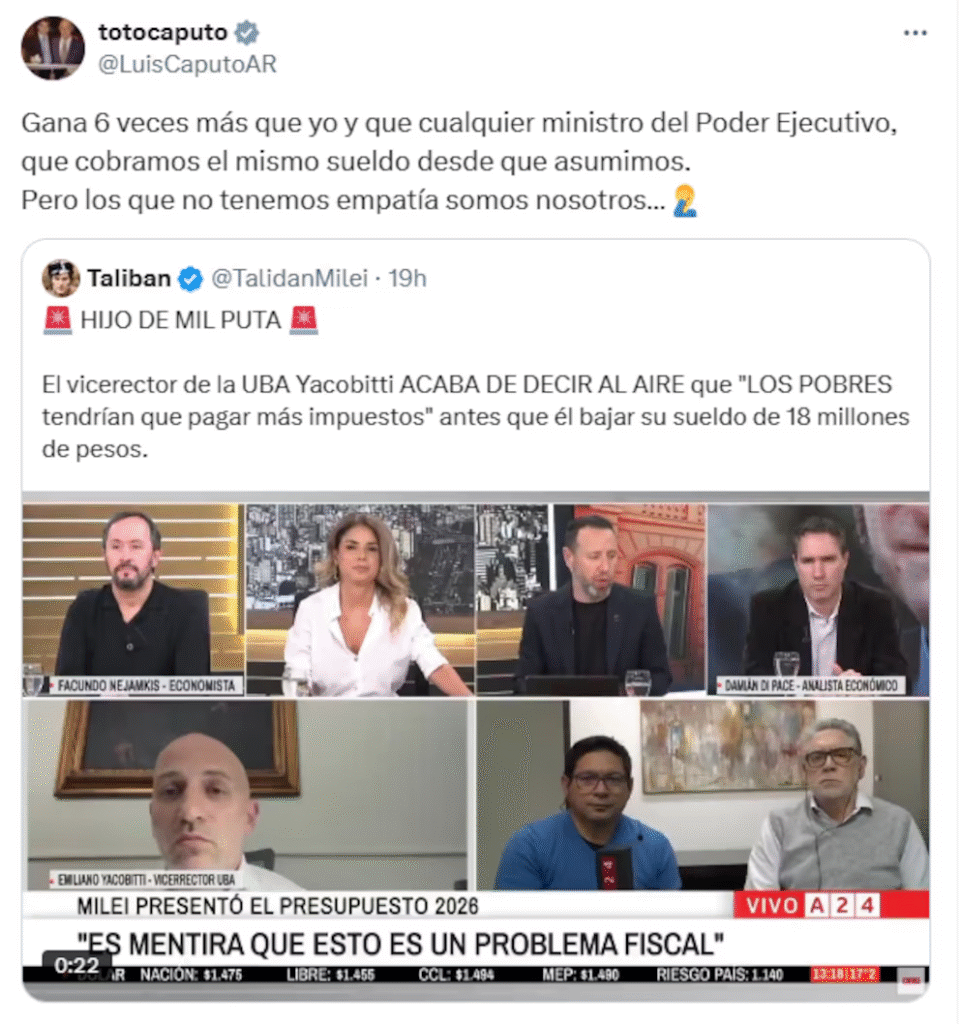This screenshot has height=1024, width=960.
Task: Click the Facundo Nejamkis video panel
Action: click(x=133, y=599)
